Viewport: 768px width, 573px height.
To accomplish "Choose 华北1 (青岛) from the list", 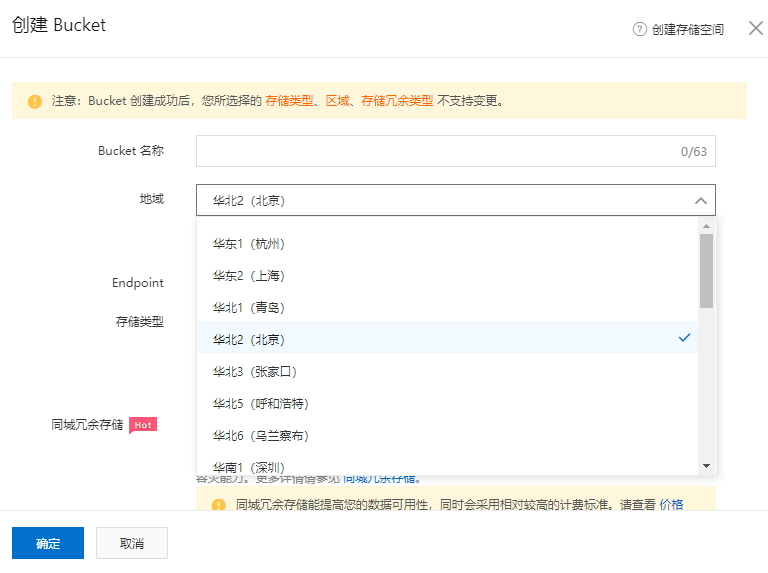I will tap(447, 308).
